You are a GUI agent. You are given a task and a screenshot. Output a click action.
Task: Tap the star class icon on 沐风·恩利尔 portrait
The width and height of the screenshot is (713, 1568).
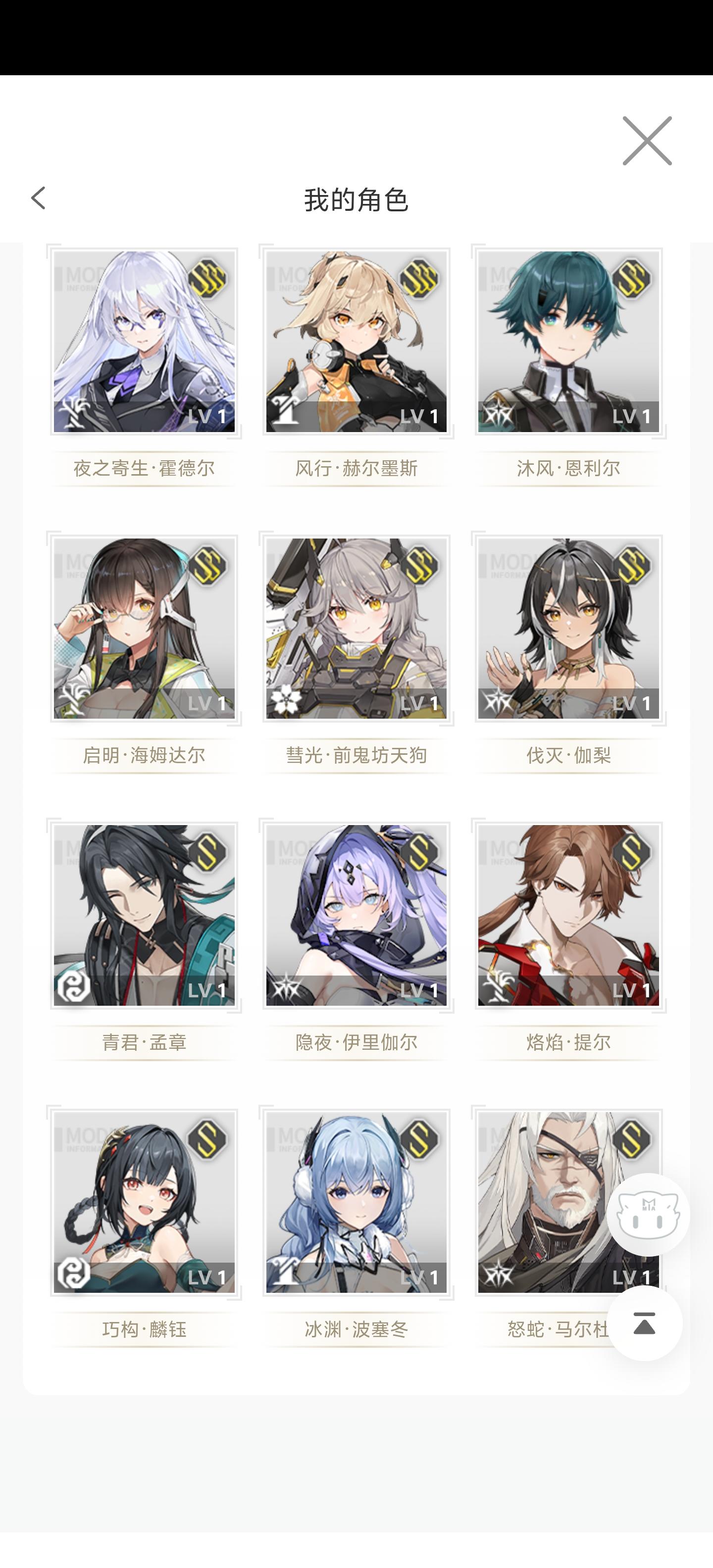[x=498, y=414]
